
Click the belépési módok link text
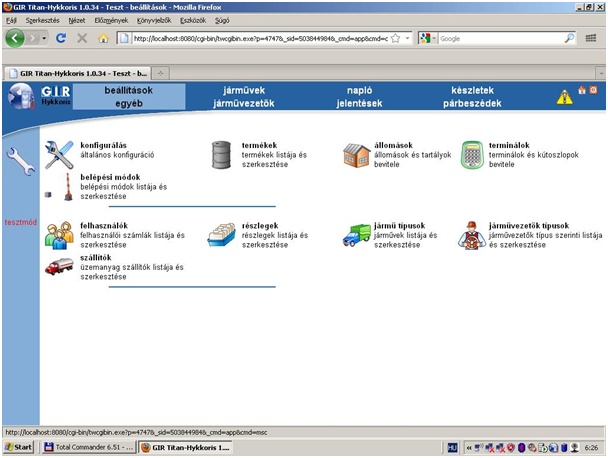pyautogui.click(x=111, y=177)
